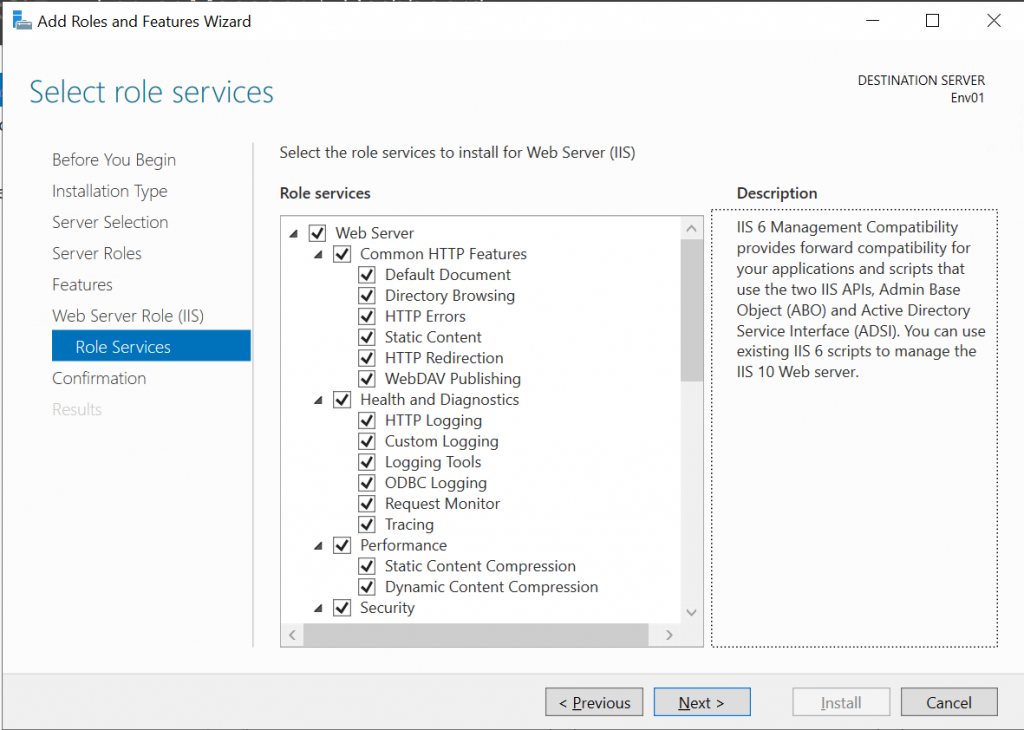
Task: Collapse the Health and Diagnostics node
Action: click(x=318, y=400)
